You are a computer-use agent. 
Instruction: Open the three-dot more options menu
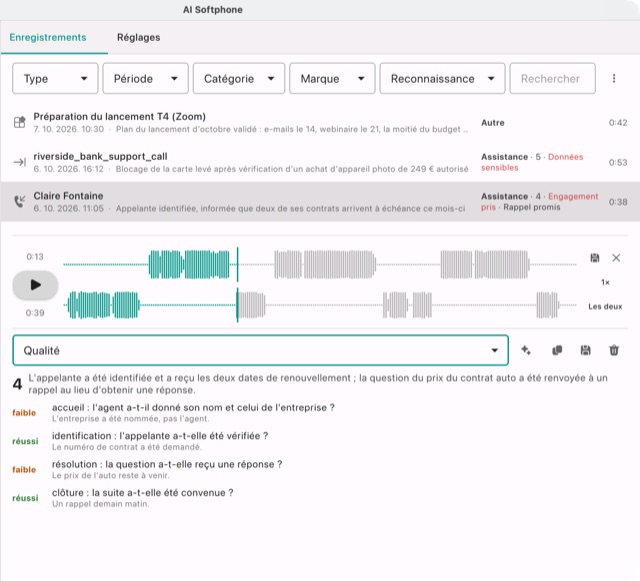614,78
